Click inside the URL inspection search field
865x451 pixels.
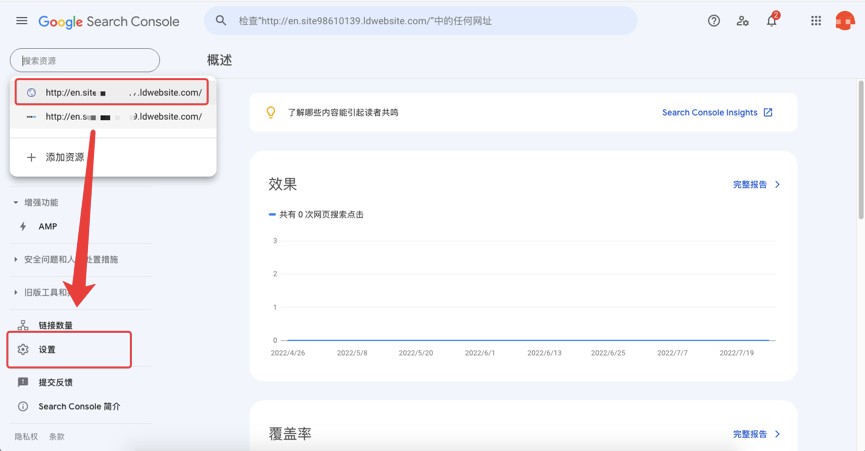coord(420,21)
